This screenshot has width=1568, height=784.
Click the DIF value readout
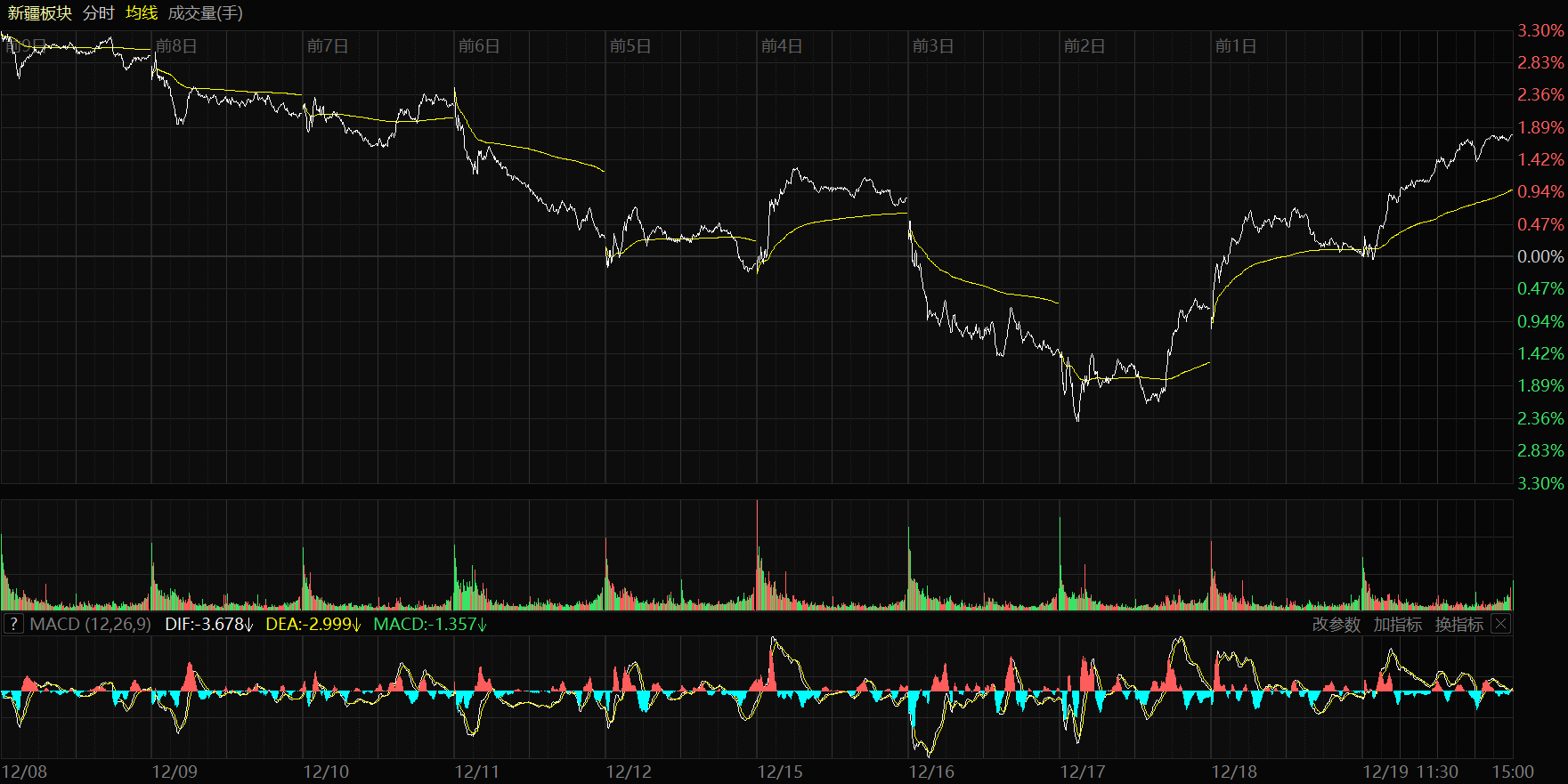209,625
